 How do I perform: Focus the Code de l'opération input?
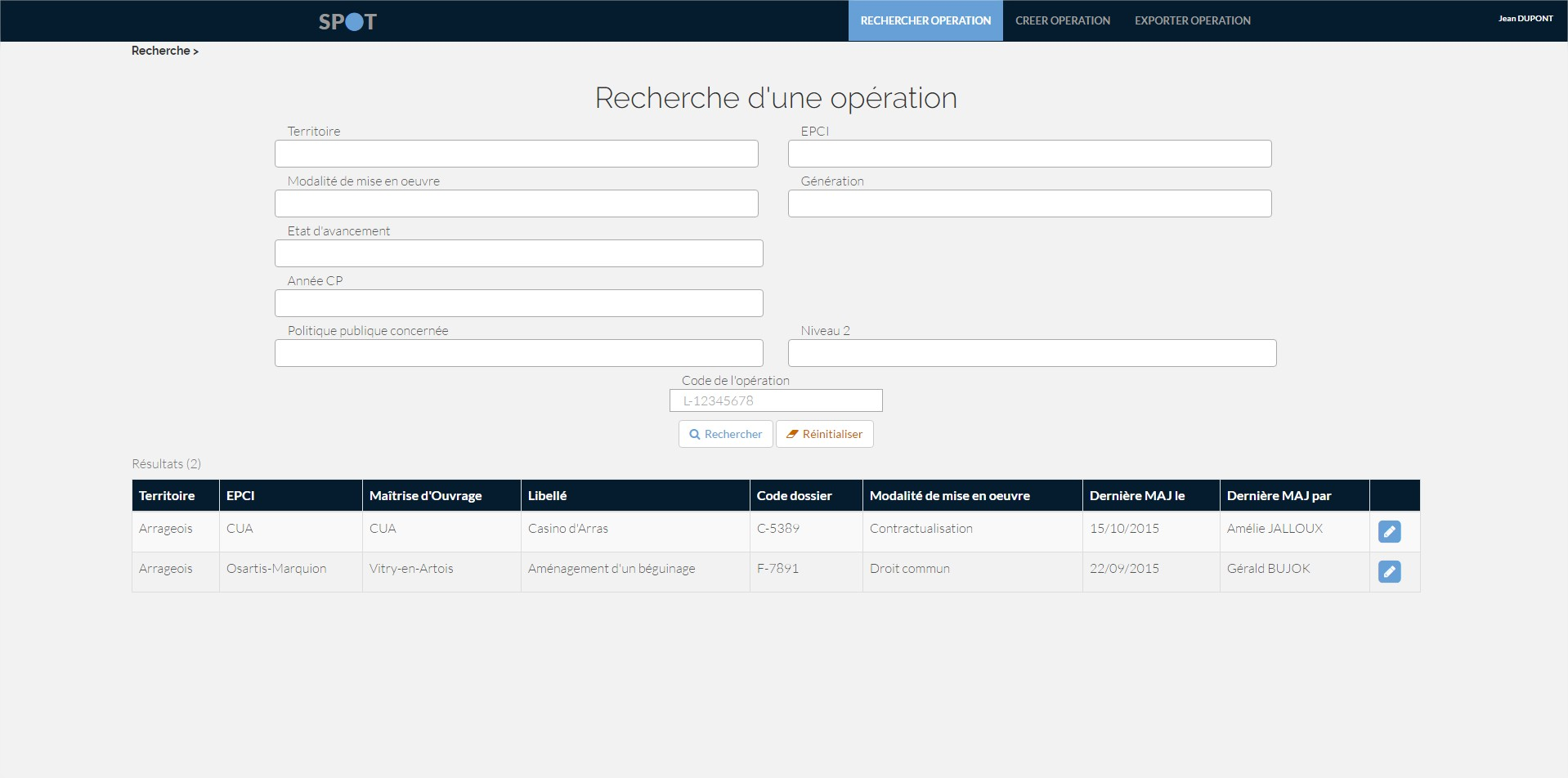(x=776, y=400)
